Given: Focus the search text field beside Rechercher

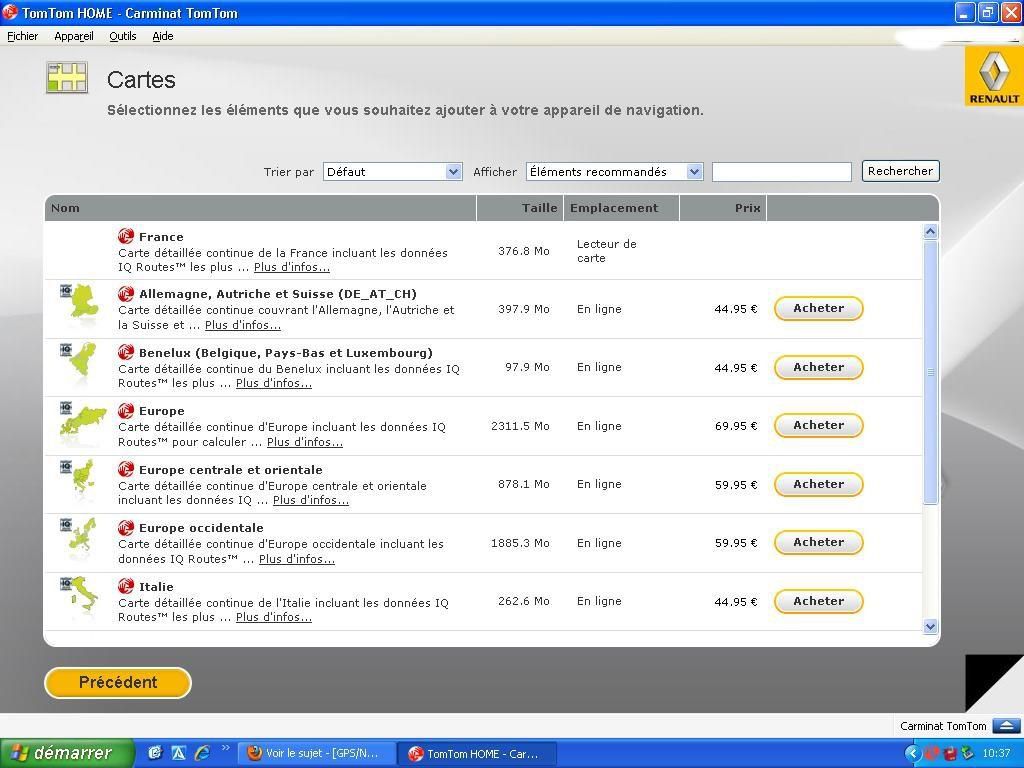Looking at the screenshot, I should (782, 172).
